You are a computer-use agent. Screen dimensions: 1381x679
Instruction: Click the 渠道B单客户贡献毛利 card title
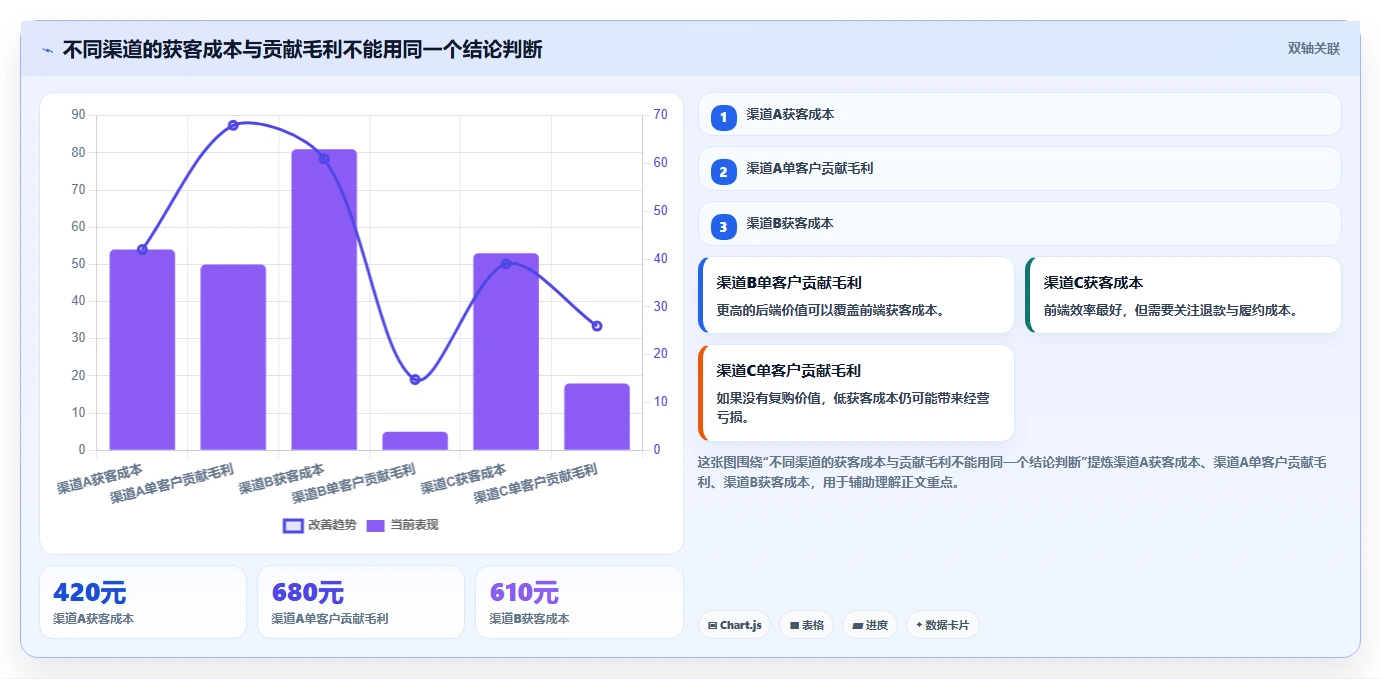pyautogui.click(x=789, y=283)
